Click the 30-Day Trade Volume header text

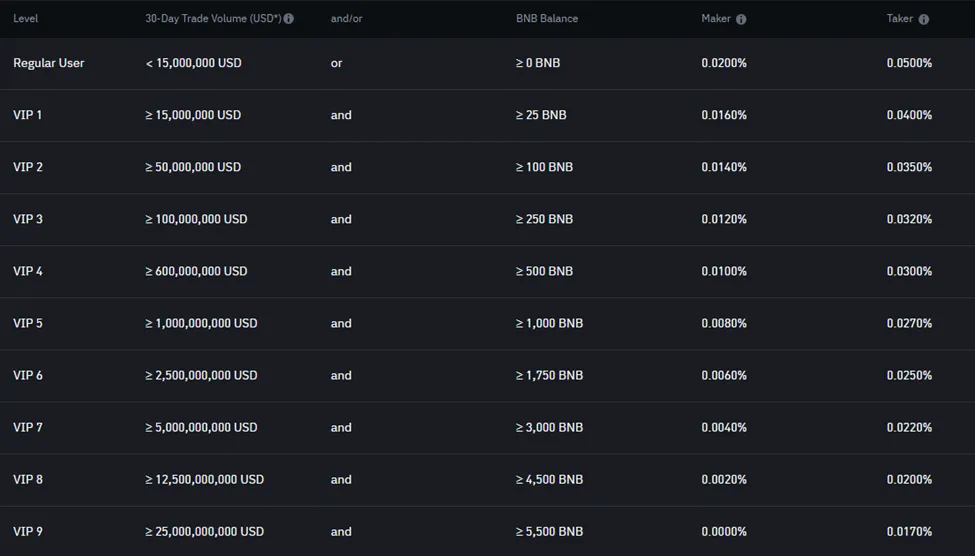[x=213, y=19]
